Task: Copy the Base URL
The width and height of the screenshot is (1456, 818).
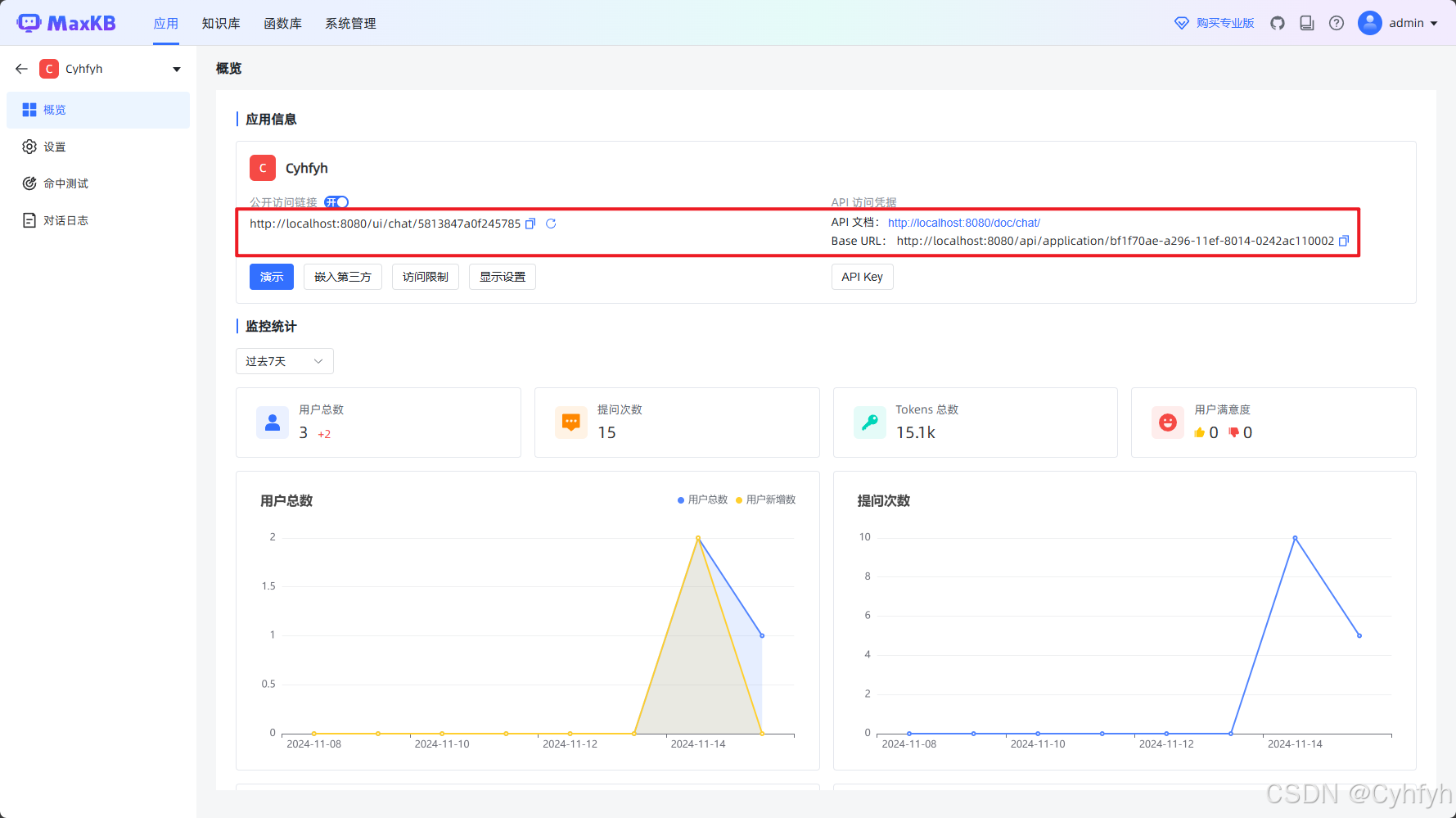Action: pyautogui.click(x=1343, y=241)
